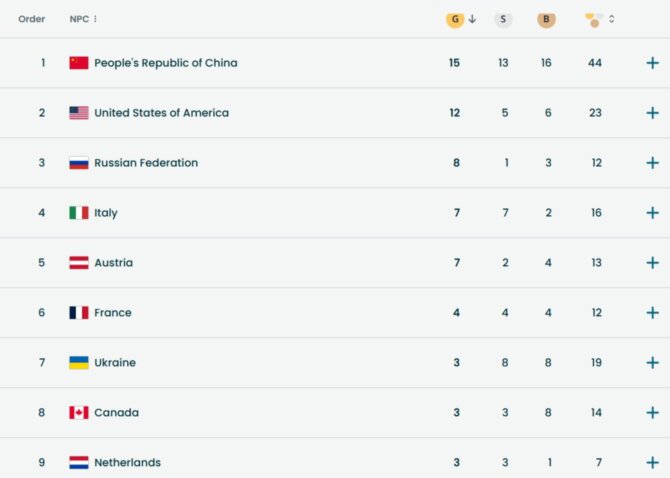Select the Austria country name
Viewport: 670px width, 478px height.
[x=113, y=263]
